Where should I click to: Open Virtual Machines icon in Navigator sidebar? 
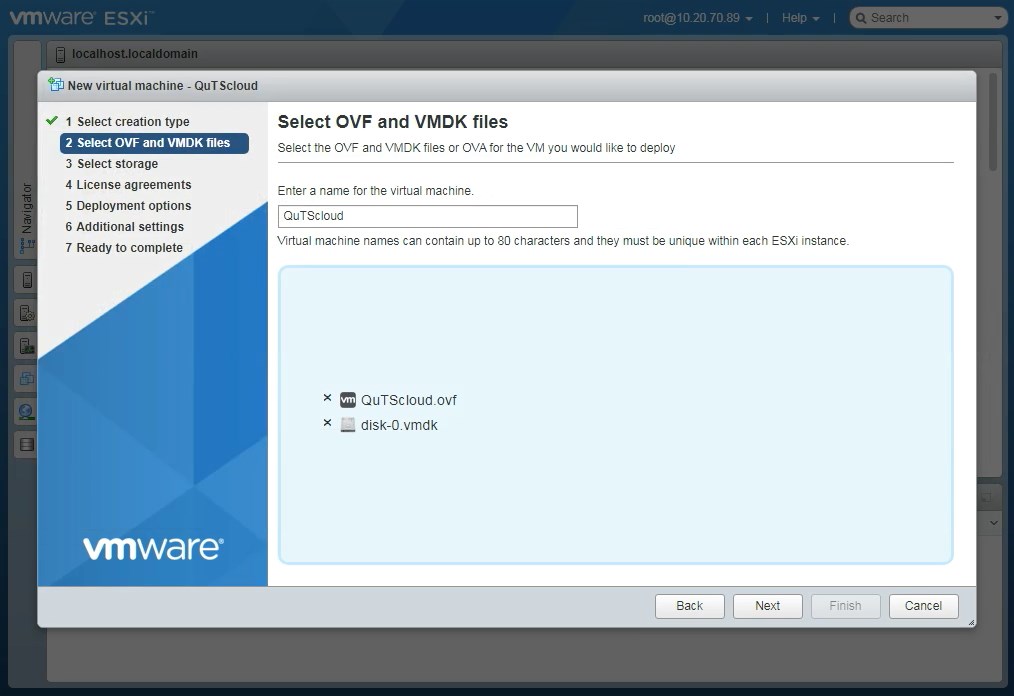pyautogui.click(x=27, y=378)
